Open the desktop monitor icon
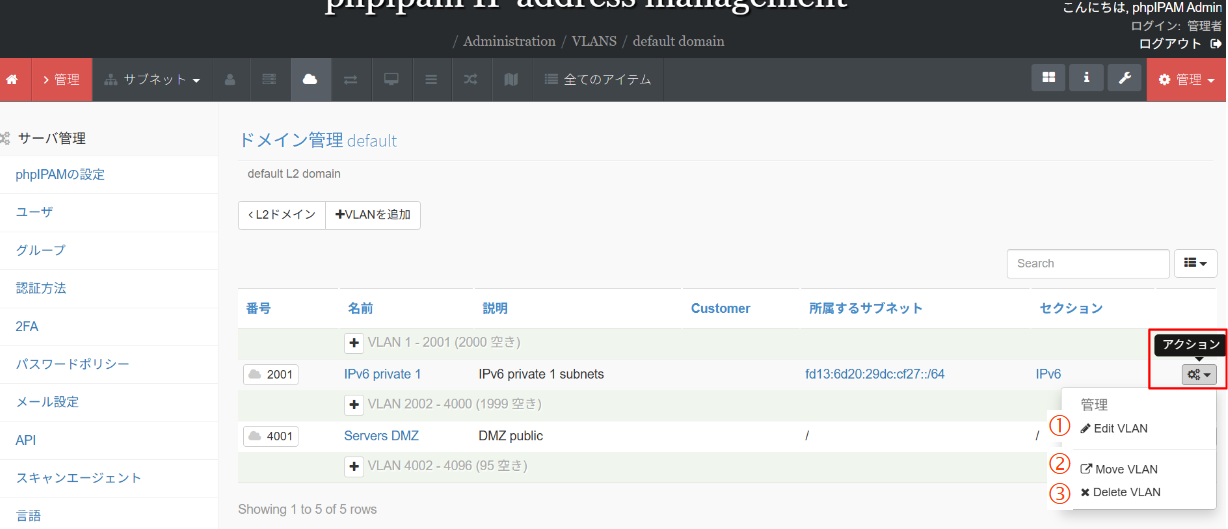 [391, 80]
